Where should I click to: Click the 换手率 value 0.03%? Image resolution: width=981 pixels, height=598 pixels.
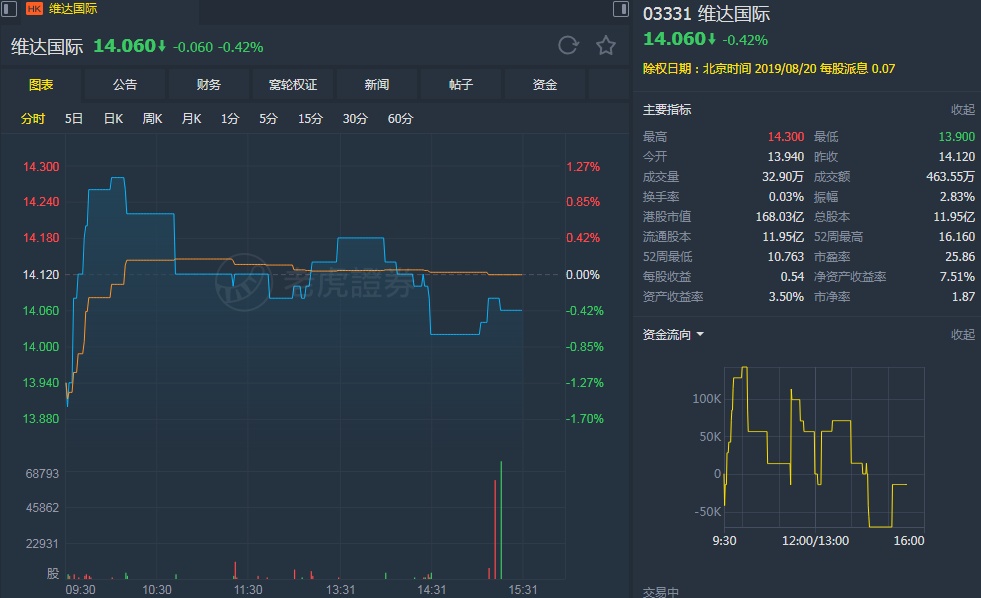pyautogui.click(x=786, y=196)
